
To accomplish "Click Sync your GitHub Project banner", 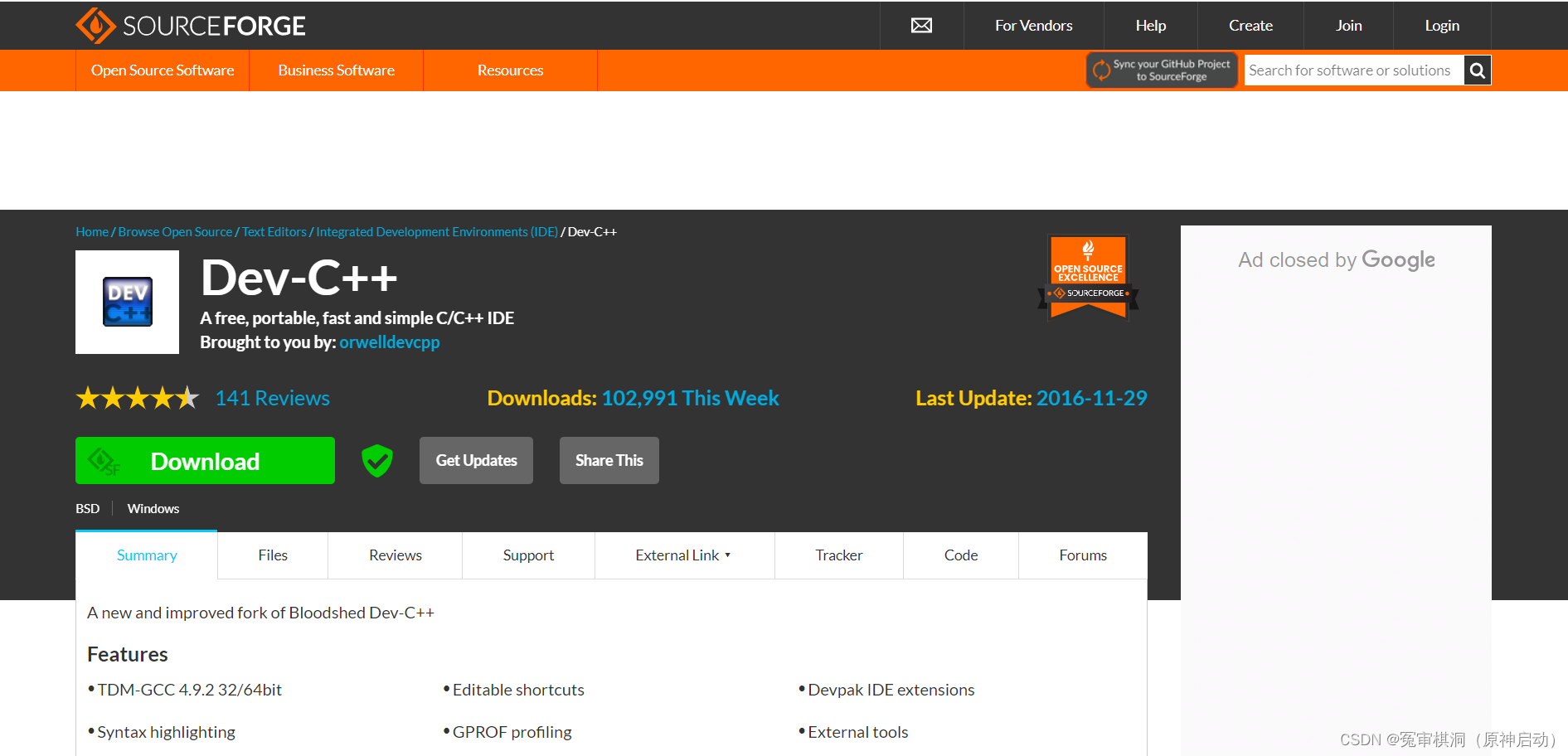I will 1162,70.
